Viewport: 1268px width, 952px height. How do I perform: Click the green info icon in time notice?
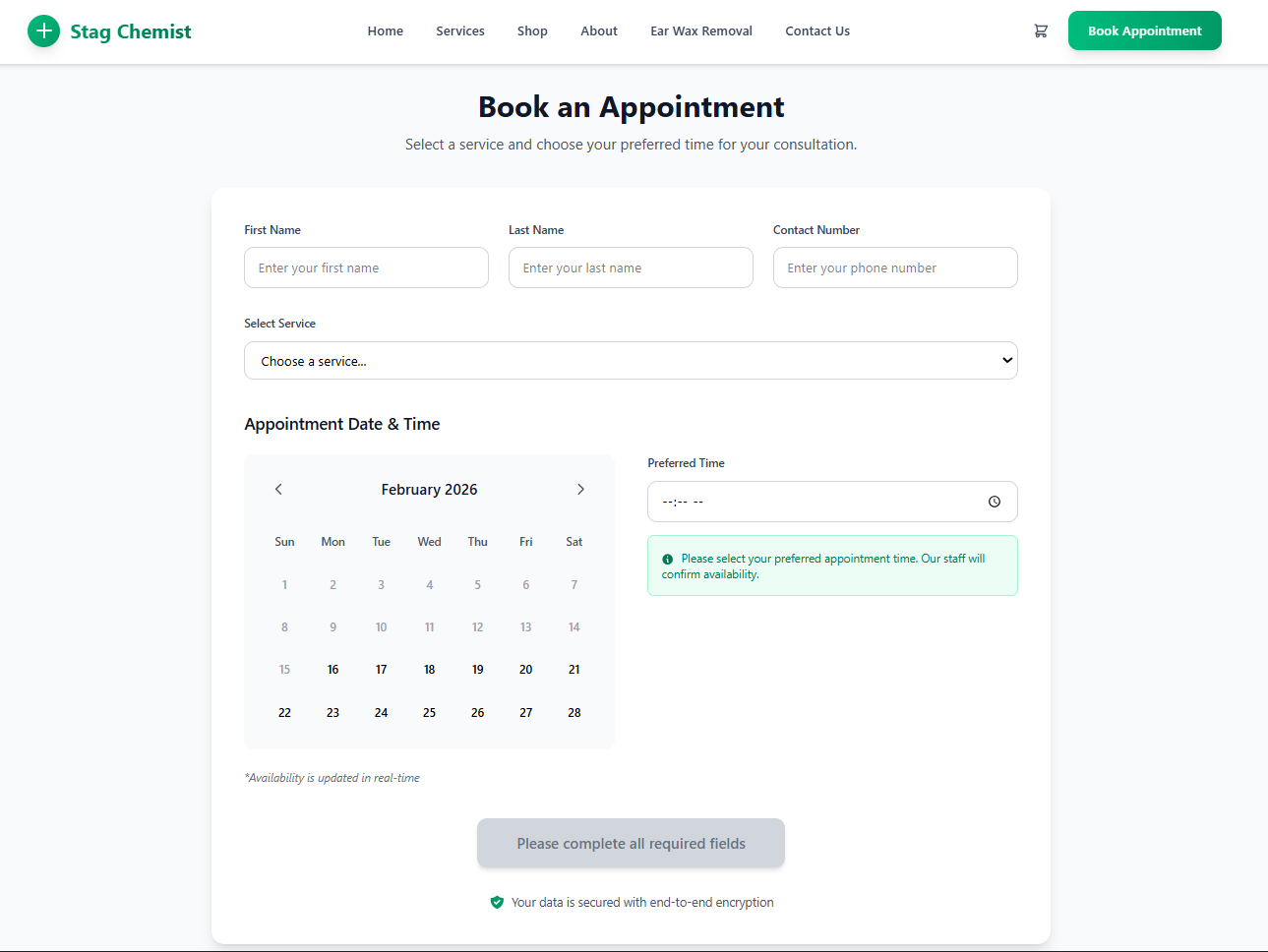tap(668, 560)
